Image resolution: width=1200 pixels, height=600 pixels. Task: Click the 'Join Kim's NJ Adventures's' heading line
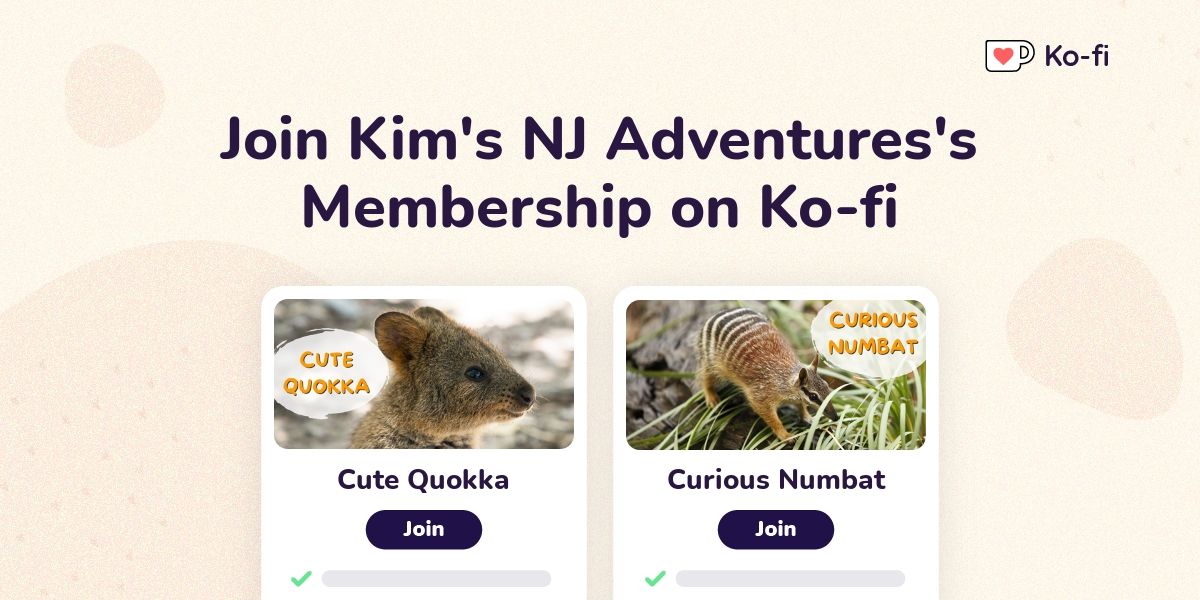[x=598, y=140]
